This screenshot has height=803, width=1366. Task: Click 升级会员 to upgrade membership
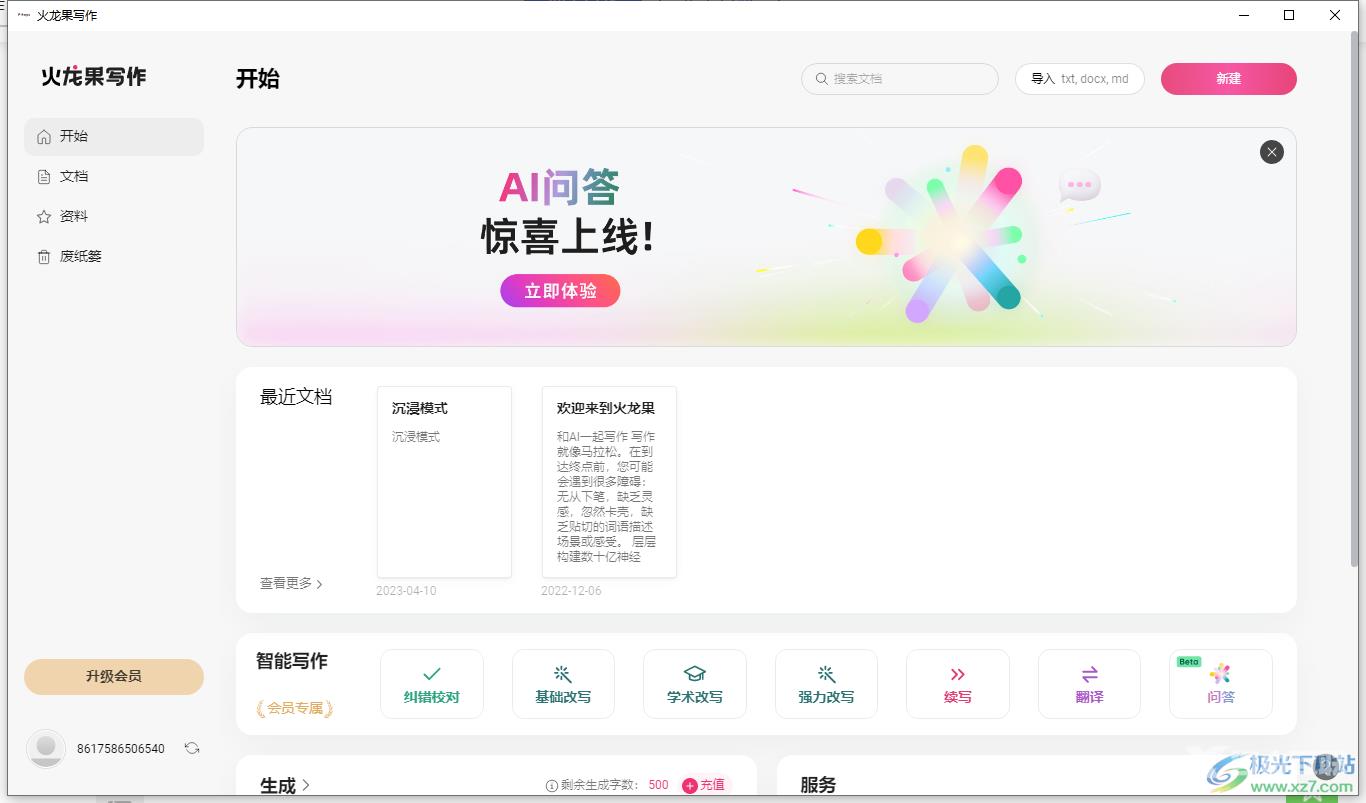click(114, 677)
